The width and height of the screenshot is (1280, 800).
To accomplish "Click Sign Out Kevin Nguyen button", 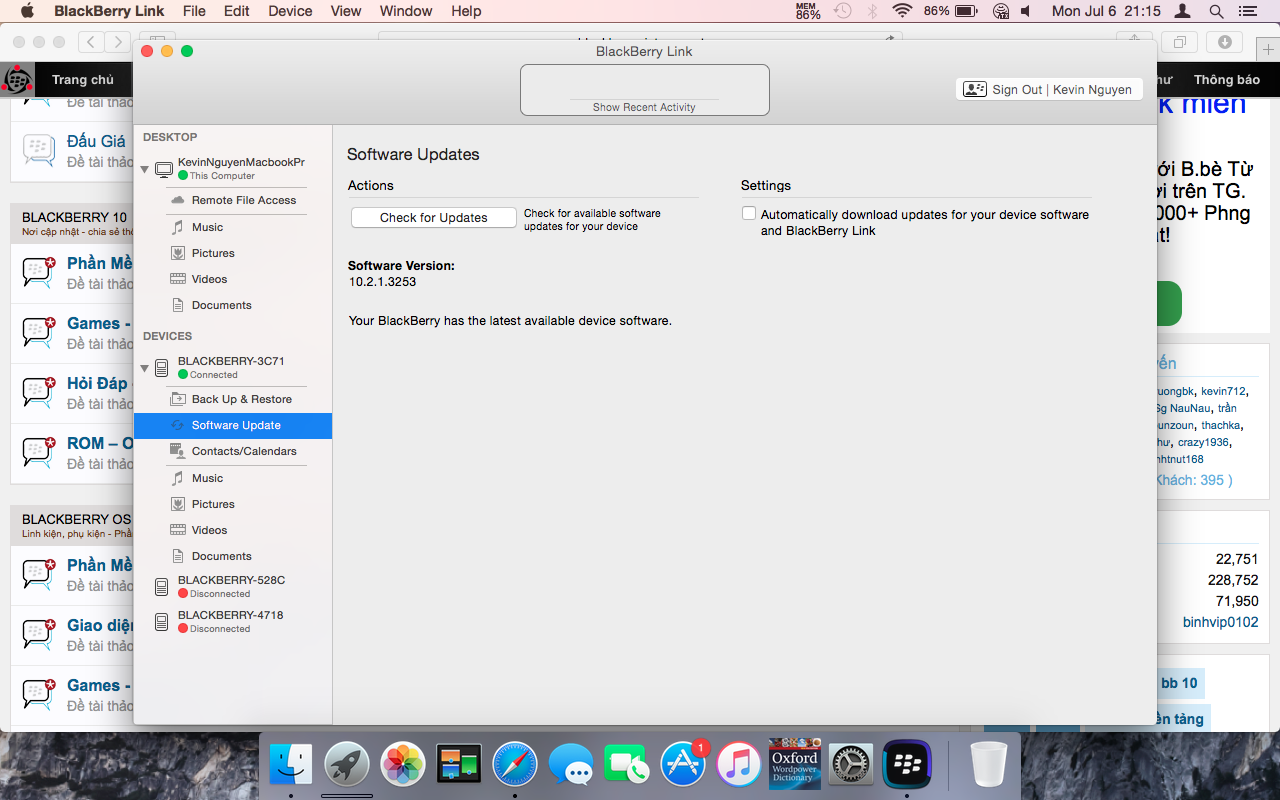I will [x=1049, y=89].
